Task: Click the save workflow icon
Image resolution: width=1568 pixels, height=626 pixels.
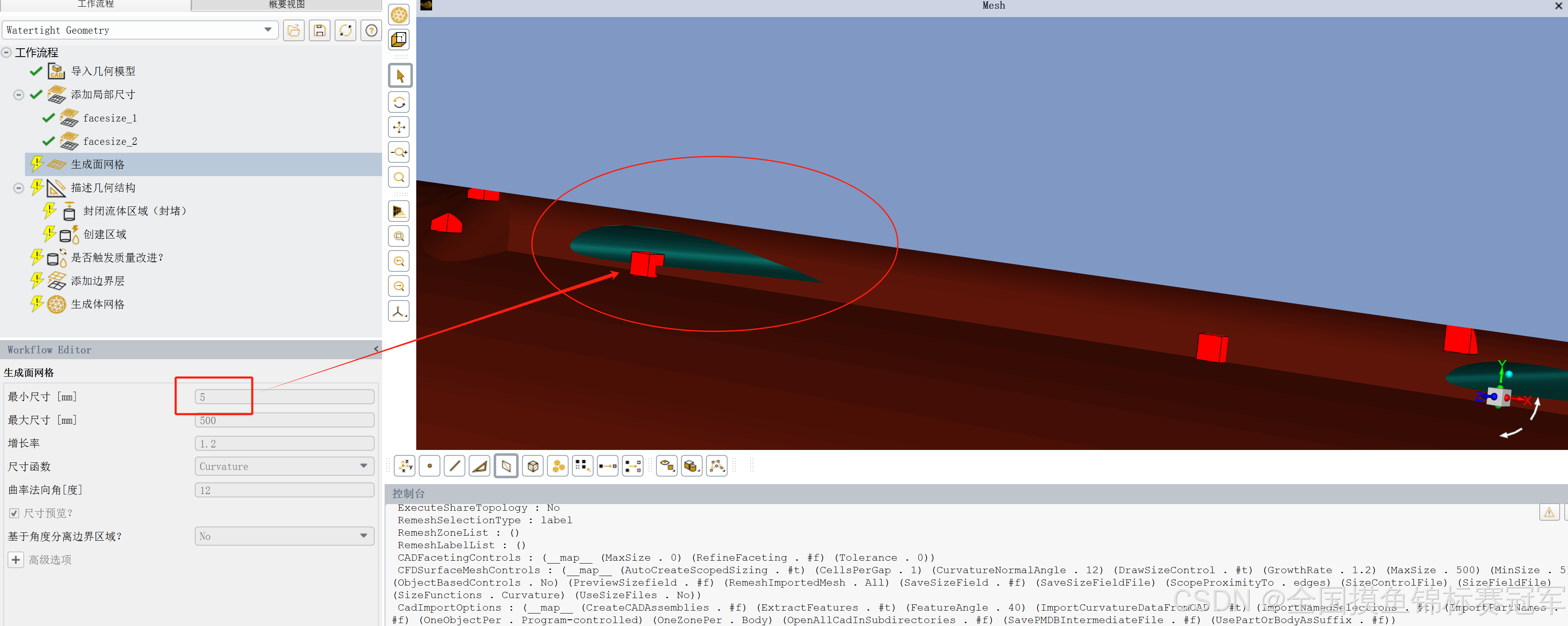Action: (x=320, y=30)
